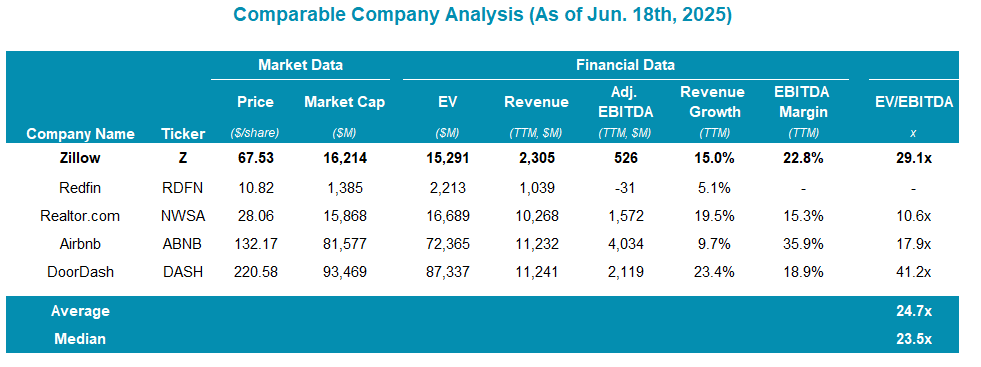Click the NWSA ticker cell

click(183, 216)
